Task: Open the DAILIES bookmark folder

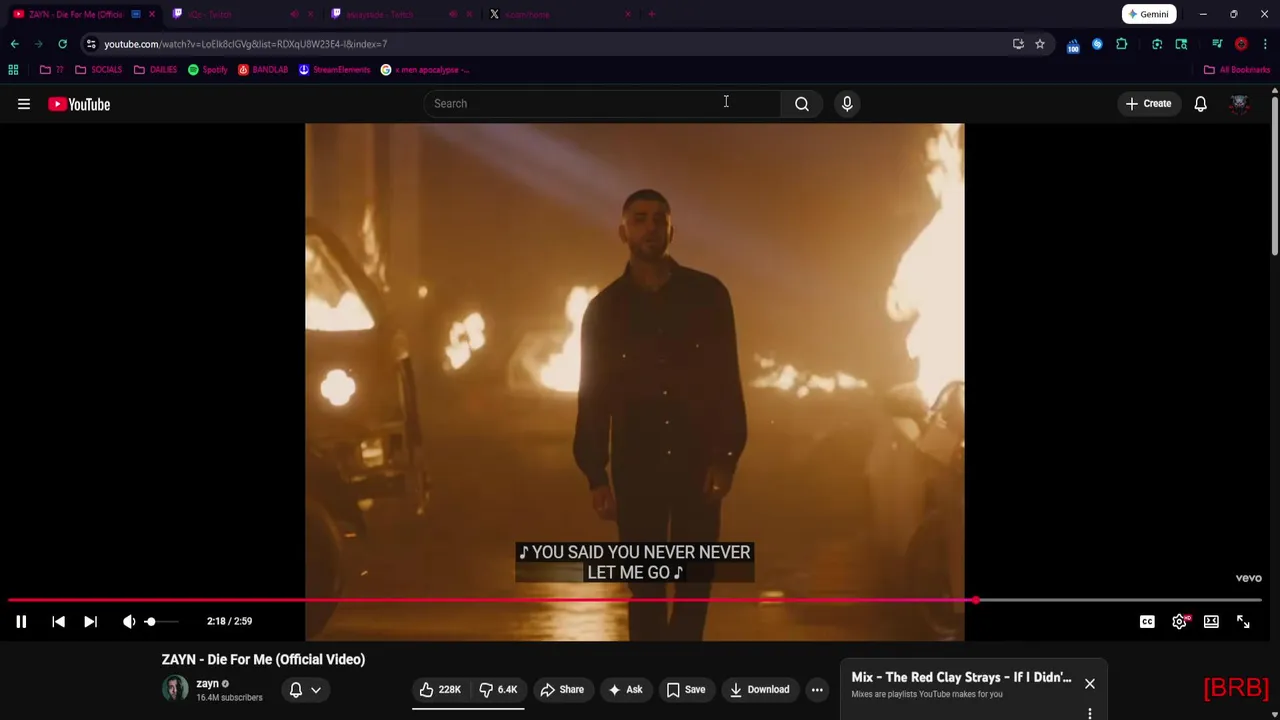Action: [x=155, y=70]
